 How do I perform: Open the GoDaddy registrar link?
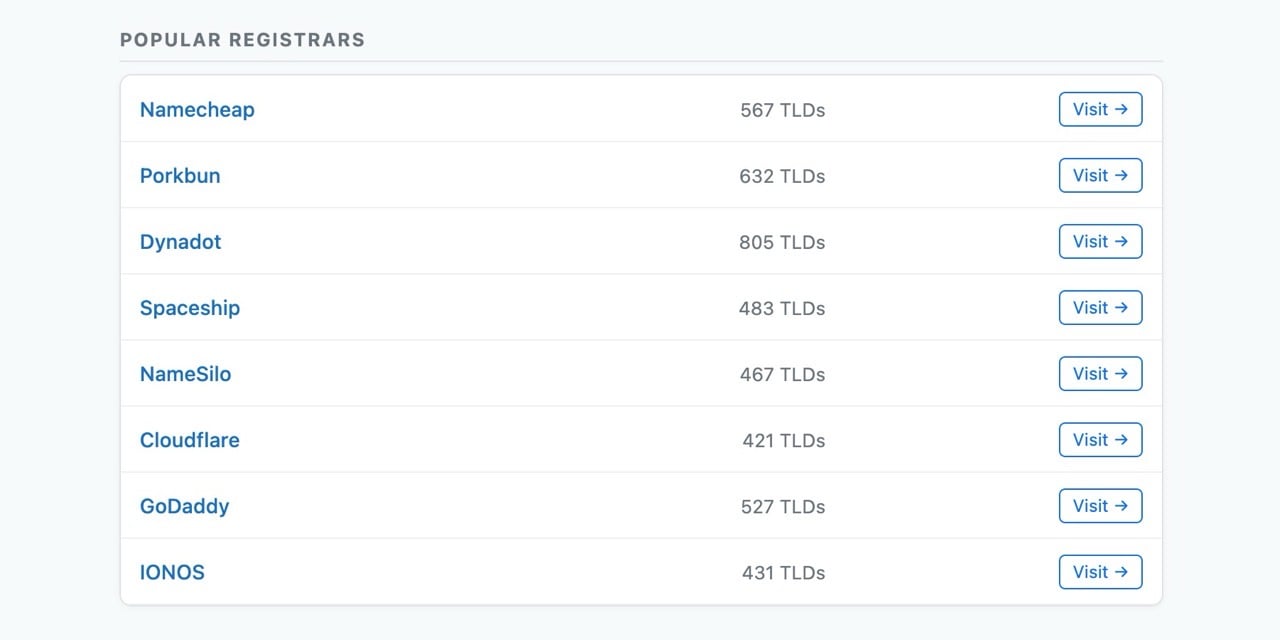[184, 506]
